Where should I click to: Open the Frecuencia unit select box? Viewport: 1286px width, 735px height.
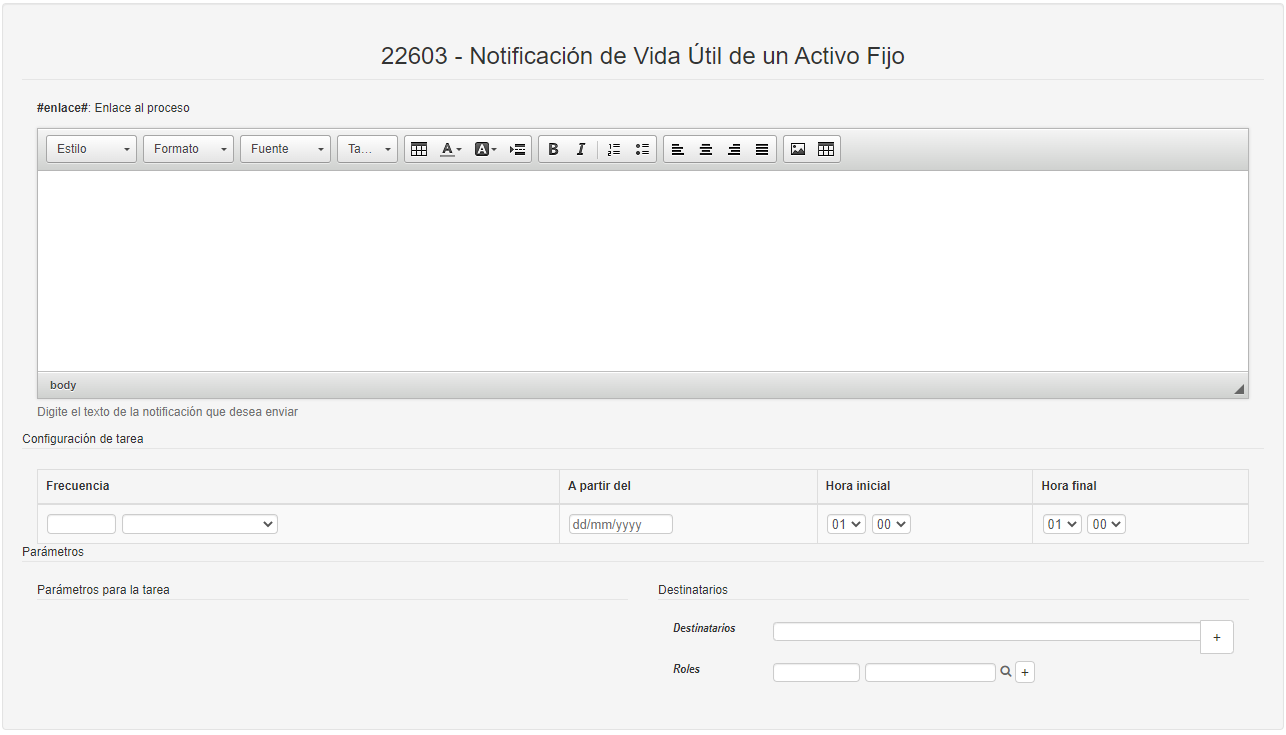[x=200, y=524]
